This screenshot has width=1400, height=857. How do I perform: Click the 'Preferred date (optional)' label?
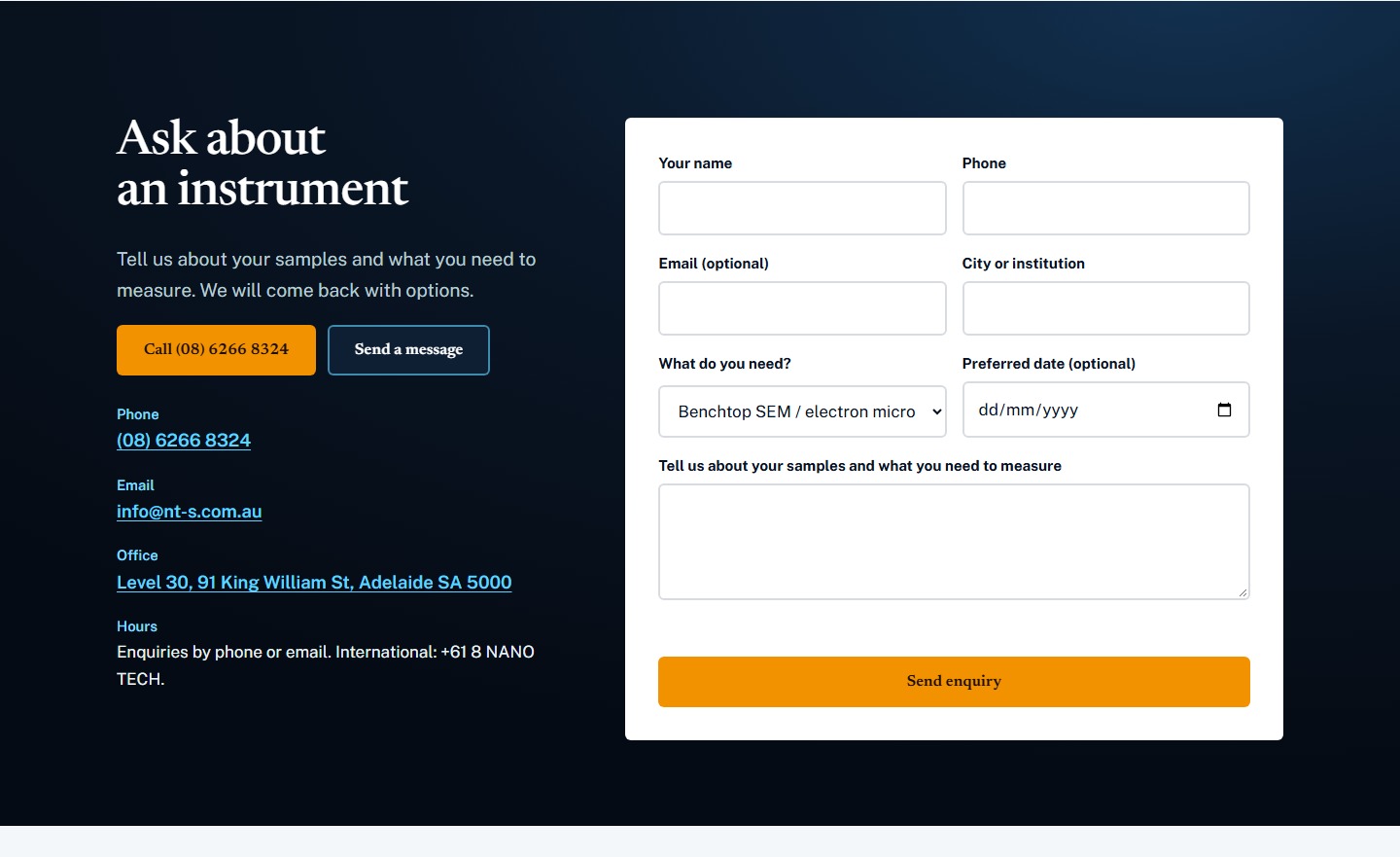[x=1049, y=364]
